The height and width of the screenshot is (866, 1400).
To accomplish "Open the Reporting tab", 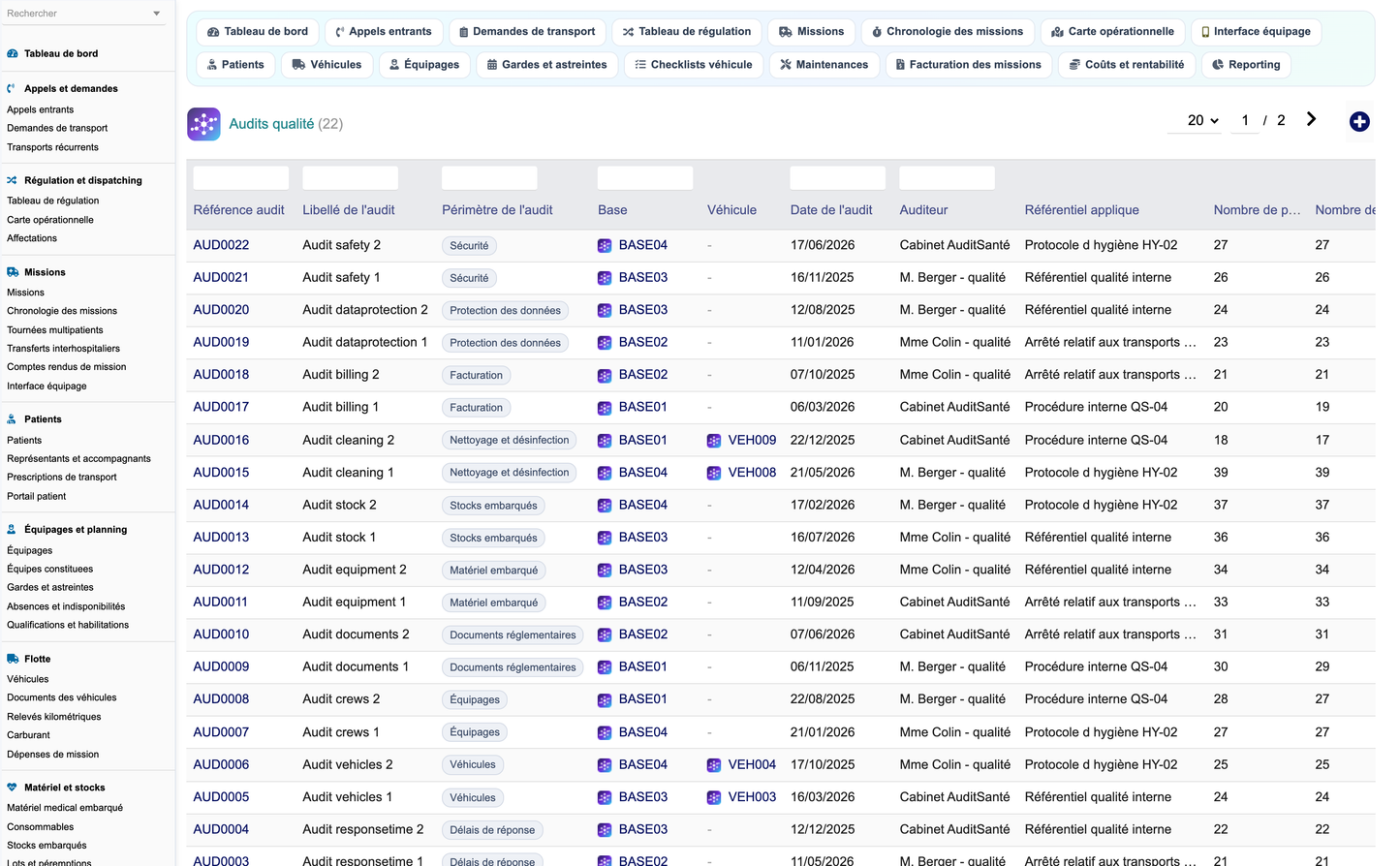I will click(1247, 65).
